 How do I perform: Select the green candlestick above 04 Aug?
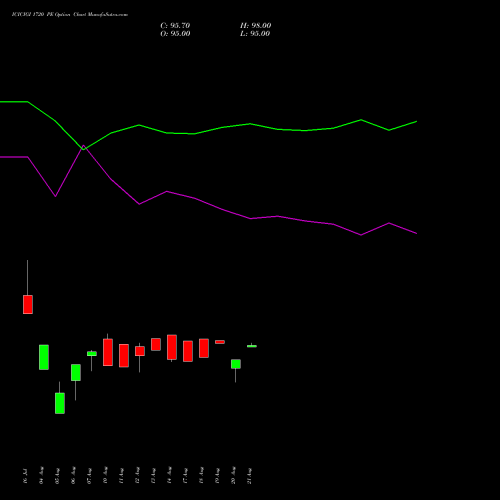(44, 357)
